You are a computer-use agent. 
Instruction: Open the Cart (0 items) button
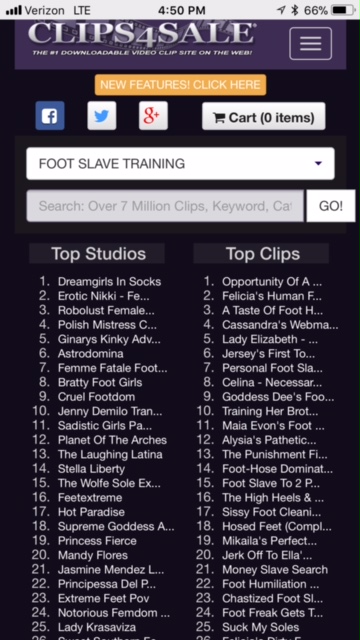[264, 116]
